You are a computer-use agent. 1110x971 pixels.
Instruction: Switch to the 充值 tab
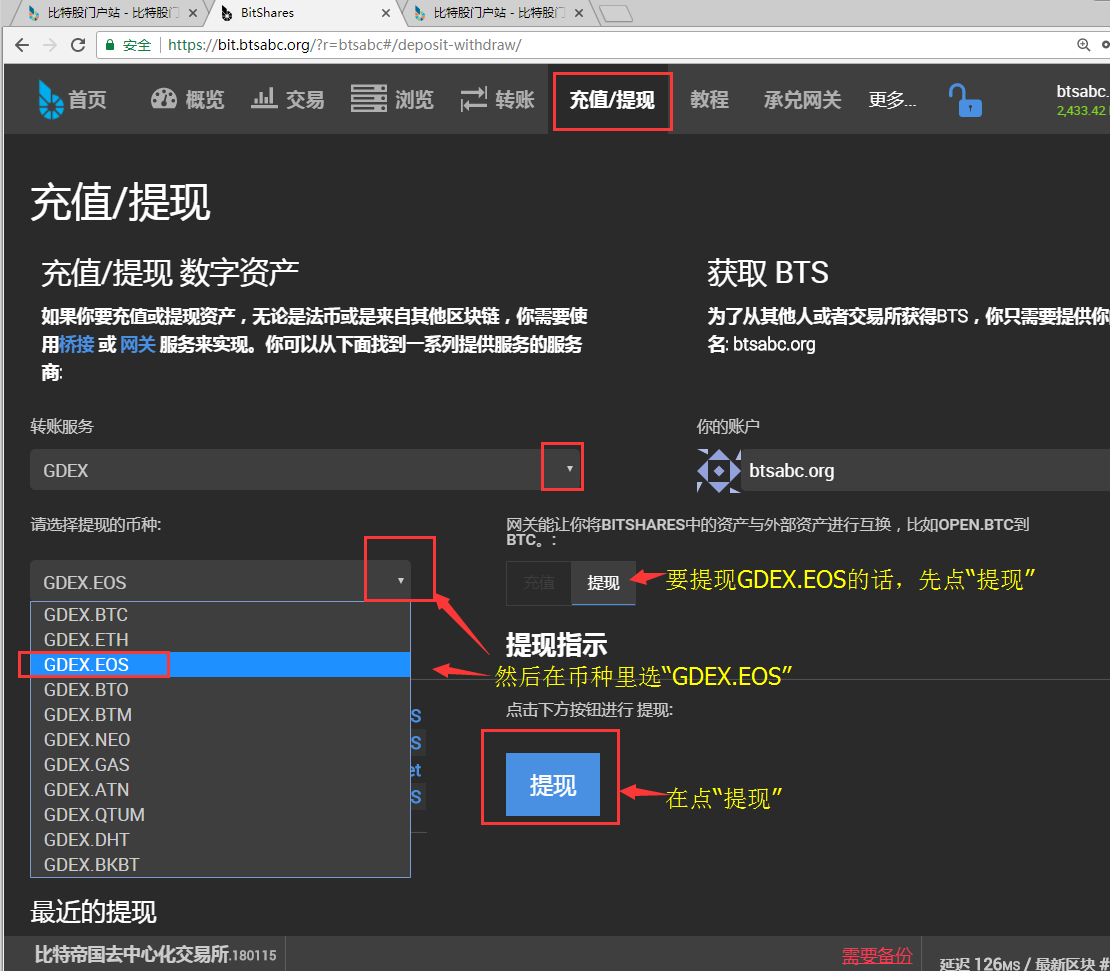539,582
